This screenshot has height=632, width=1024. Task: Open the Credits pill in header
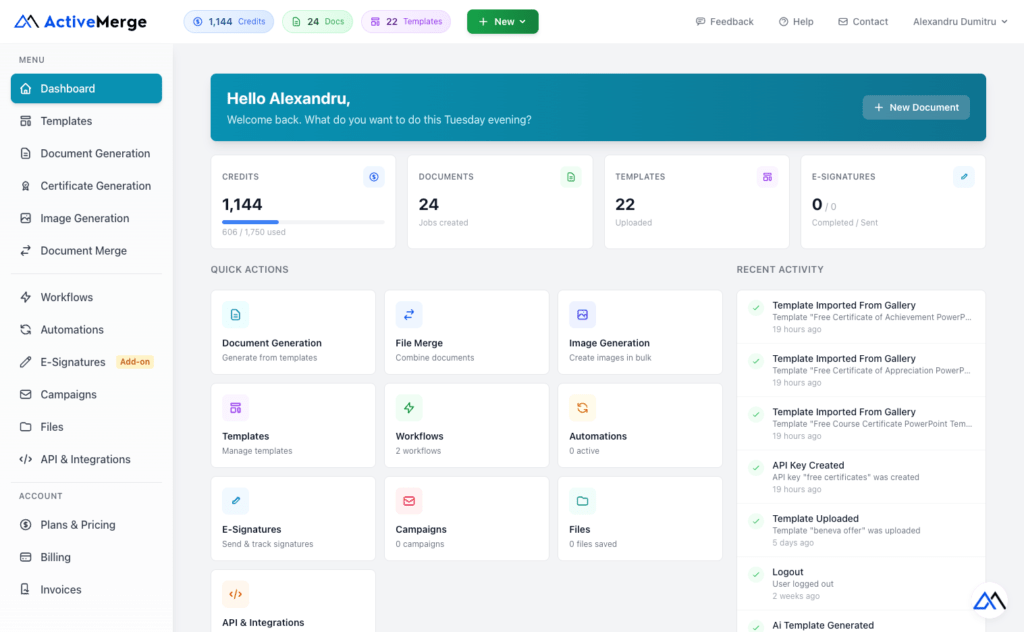coord(229,22)
